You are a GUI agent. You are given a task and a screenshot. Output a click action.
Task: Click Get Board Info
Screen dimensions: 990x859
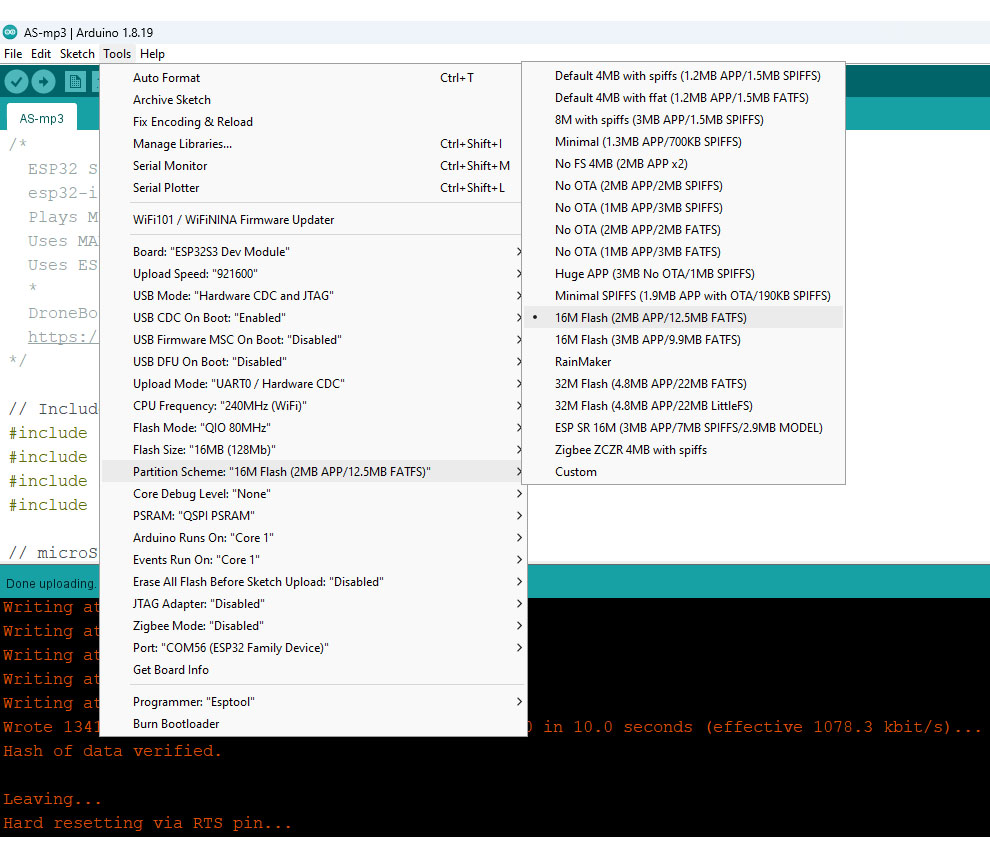pos(171,670)
